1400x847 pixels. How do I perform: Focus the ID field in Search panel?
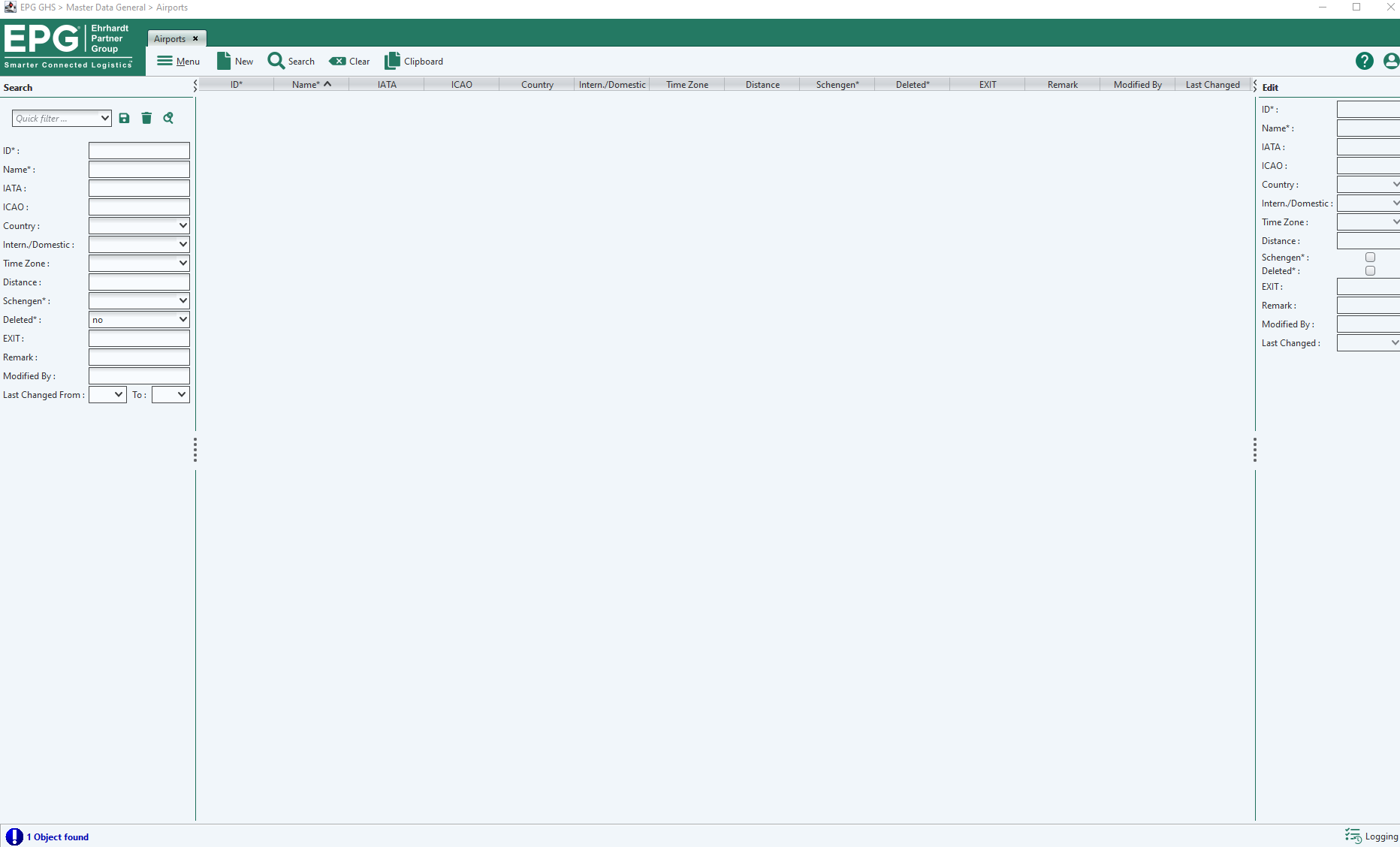click(139, 150)
